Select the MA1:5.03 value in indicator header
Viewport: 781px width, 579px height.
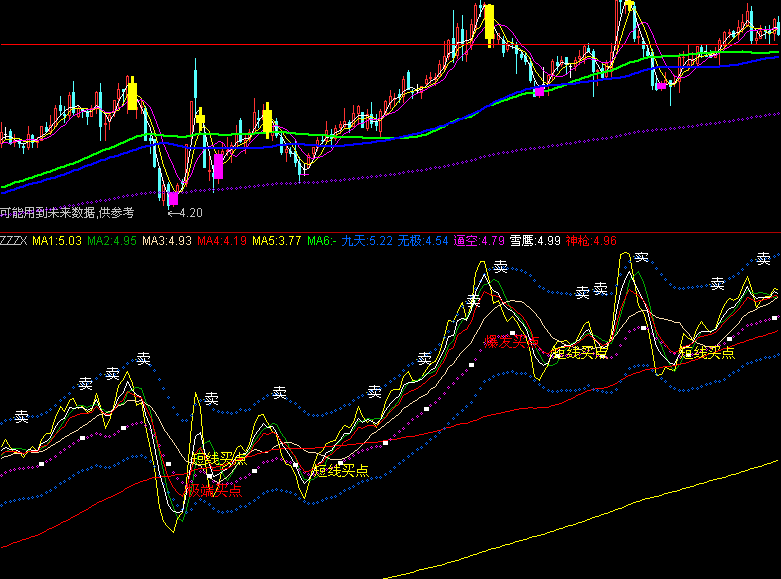coord(57,241)
